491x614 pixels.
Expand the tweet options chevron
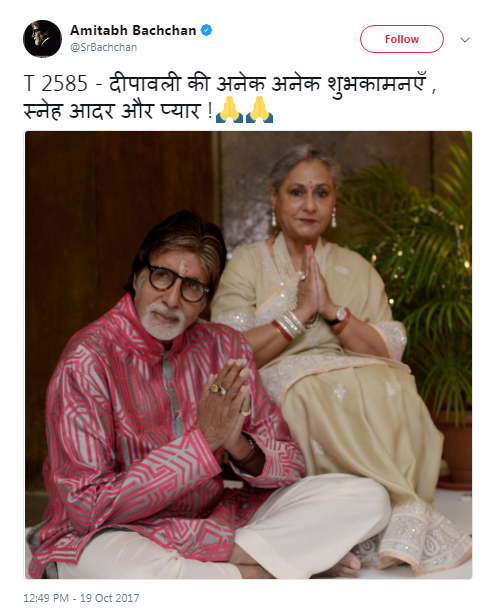pyautogui.click(x=465, y=40)
